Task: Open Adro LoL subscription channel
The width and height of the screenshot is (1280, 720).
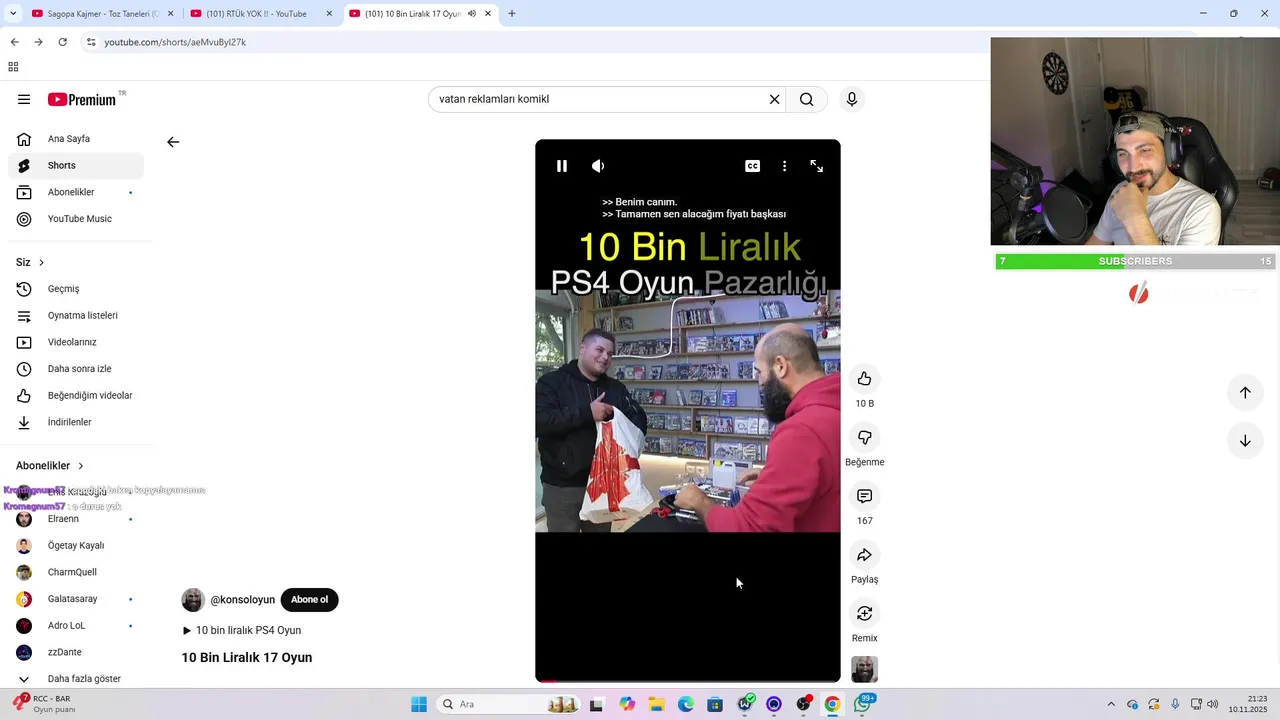Action: pyautogui.click(x=76, y=626)
